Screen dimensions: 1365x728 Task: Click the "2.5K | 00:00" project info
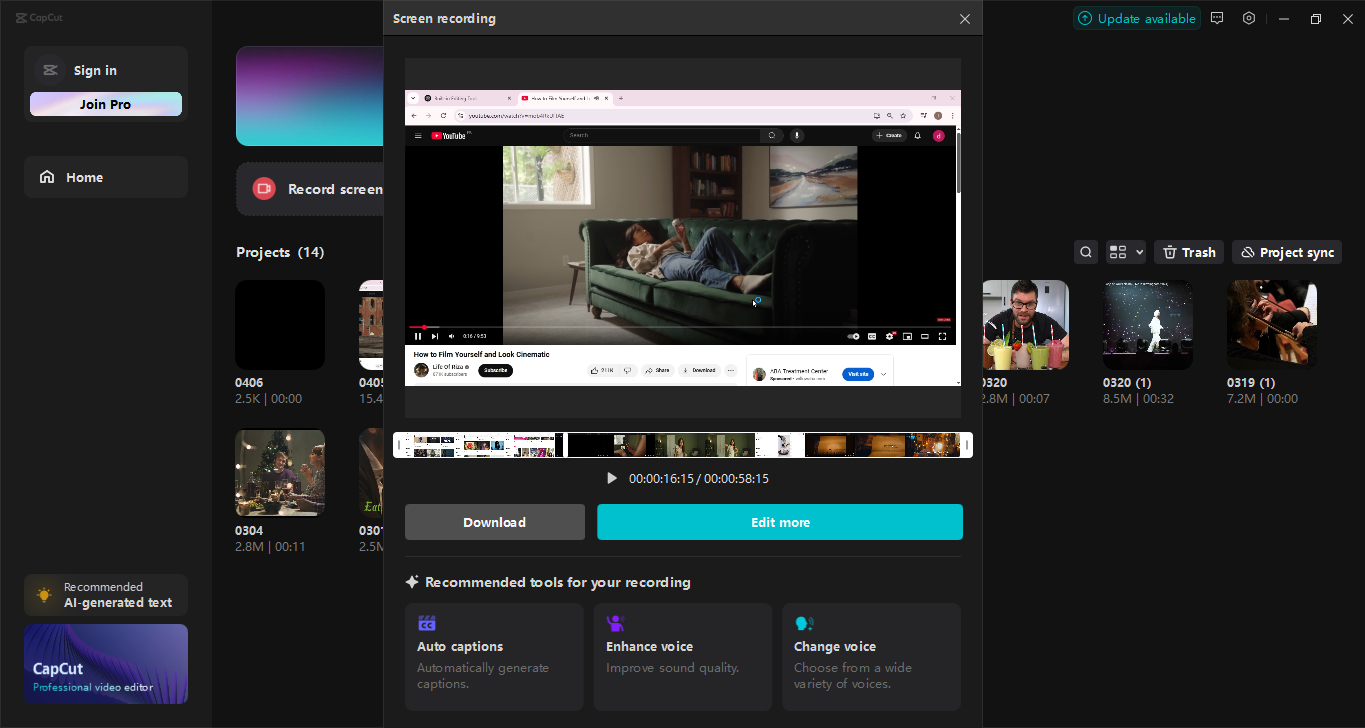pos(268,399)
